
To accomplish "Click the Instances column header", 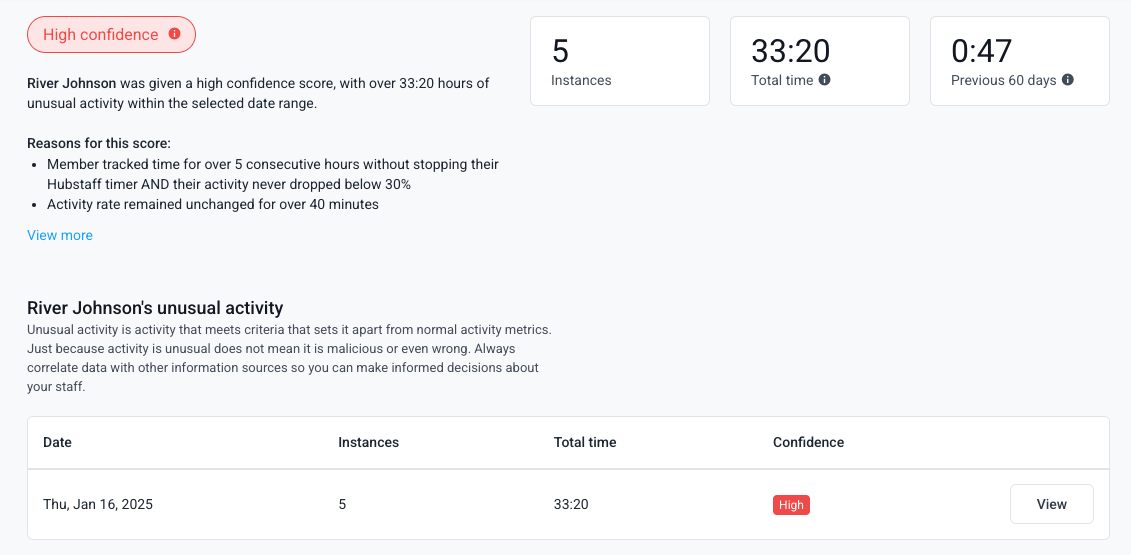I will (x=369, y=442).
